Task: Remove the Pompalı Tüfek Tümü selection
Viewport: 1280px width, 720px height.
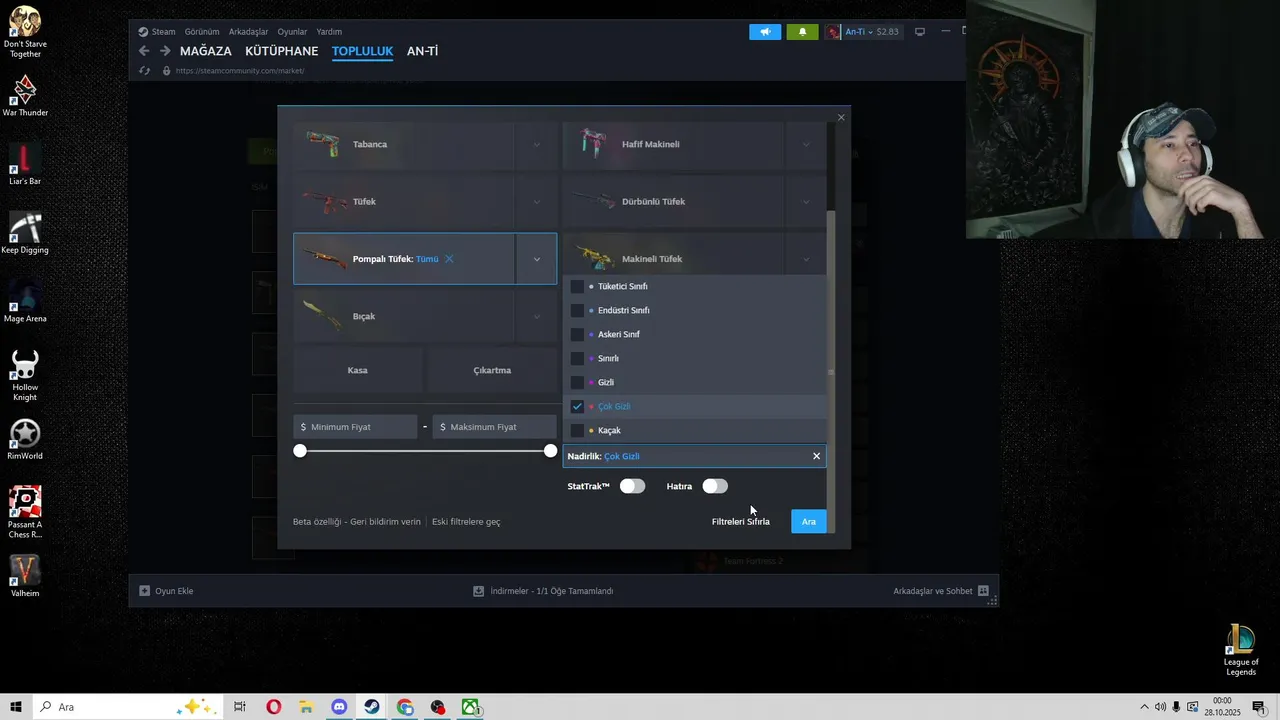Action: (449, 259)
